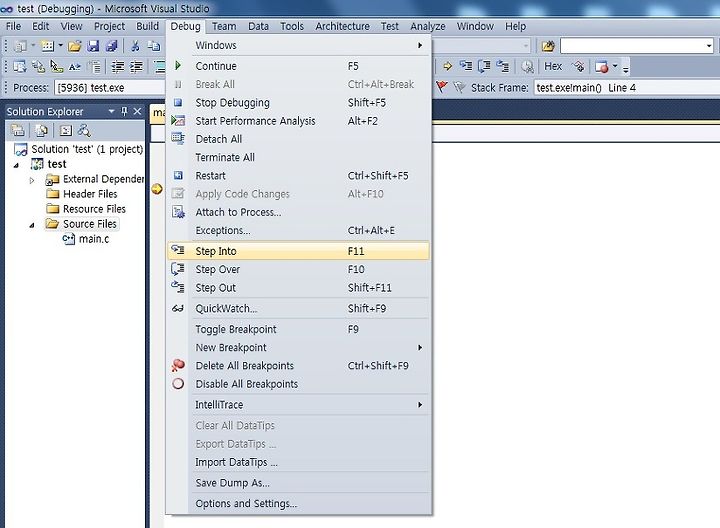Select Terminate All menu item
The height and width of the screenshot is (528, 720).
click(x=298, y=157)
